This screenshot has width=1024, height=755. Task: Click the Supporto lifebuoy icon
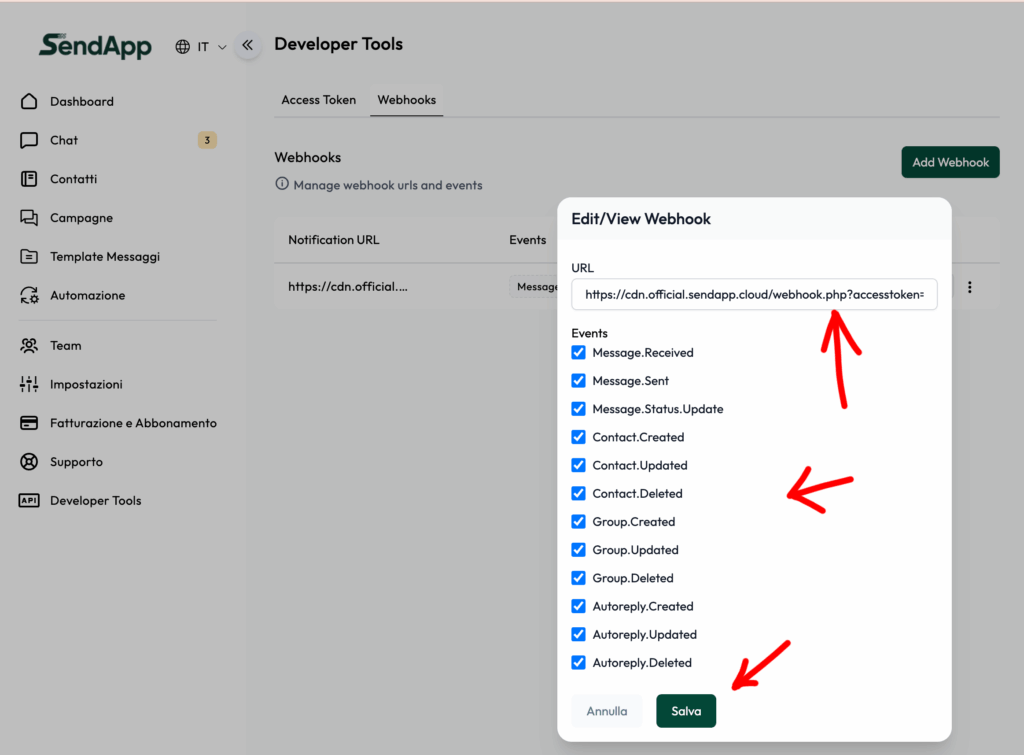click(x=29, y=462)
